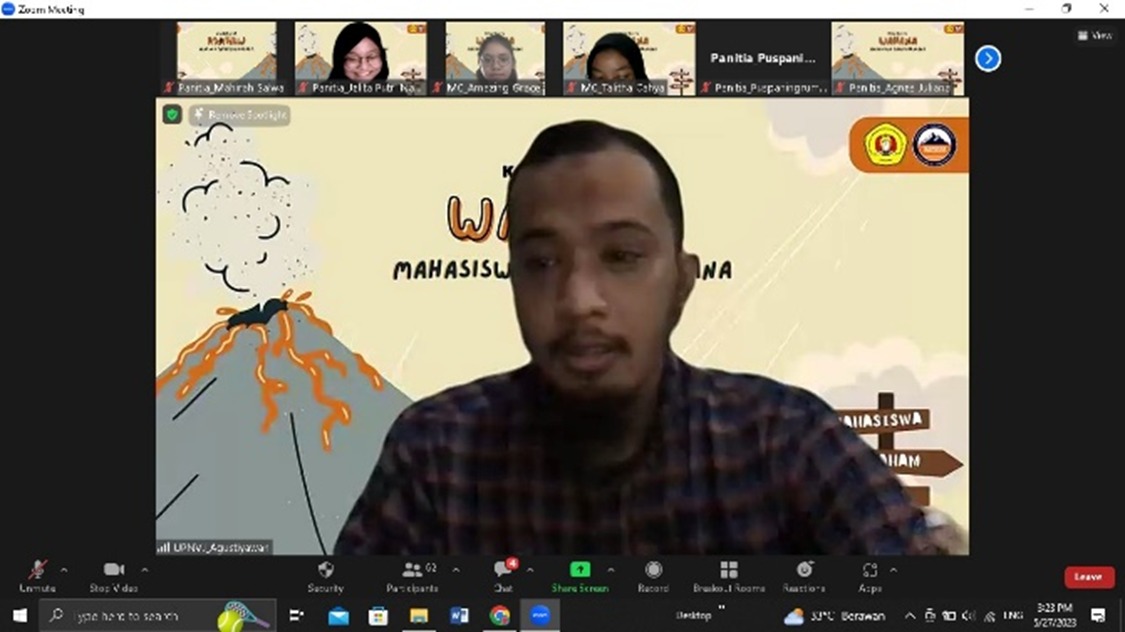
Task: Open the Security shield options
Action: tap(325, 575)
